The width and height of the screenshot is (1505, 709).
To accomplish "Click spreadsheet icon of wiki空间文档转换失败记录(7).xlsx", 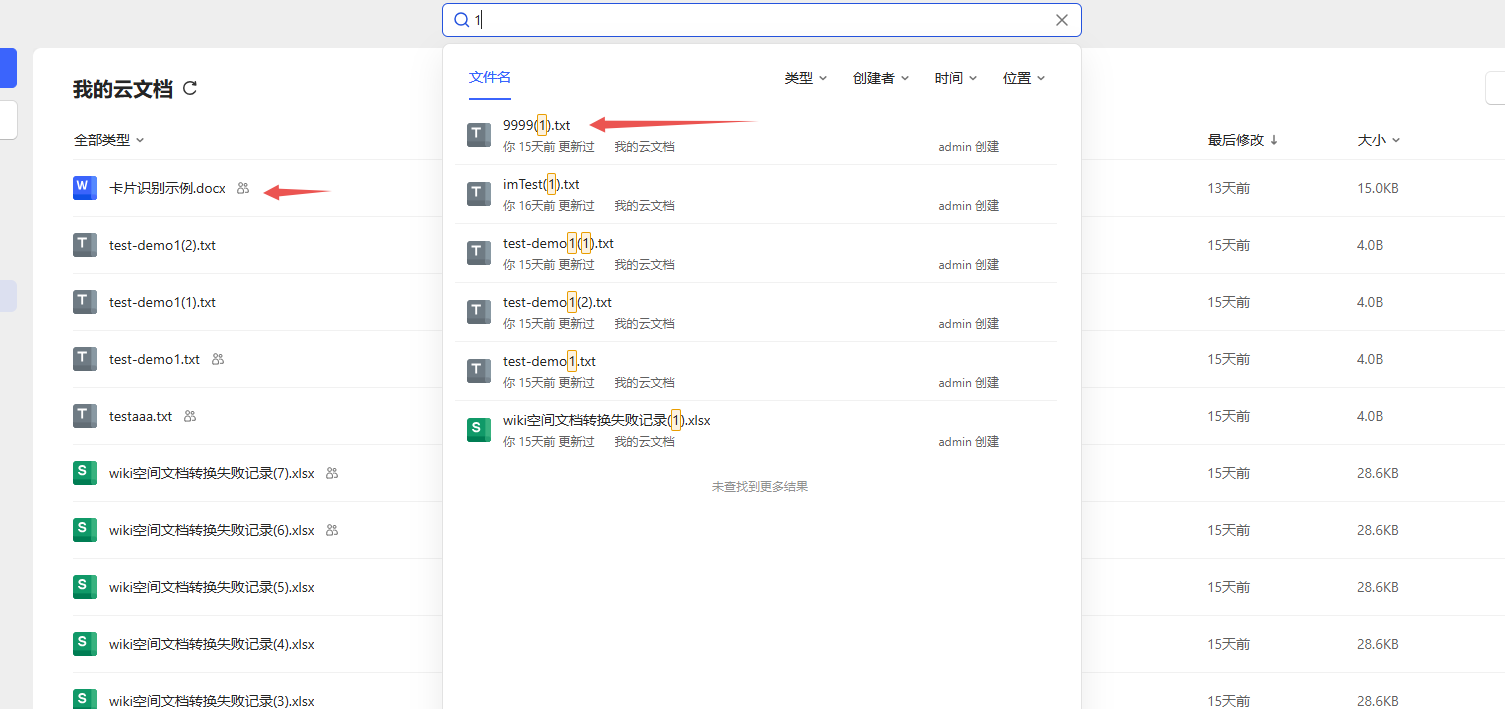I will [x=85, y=473].
